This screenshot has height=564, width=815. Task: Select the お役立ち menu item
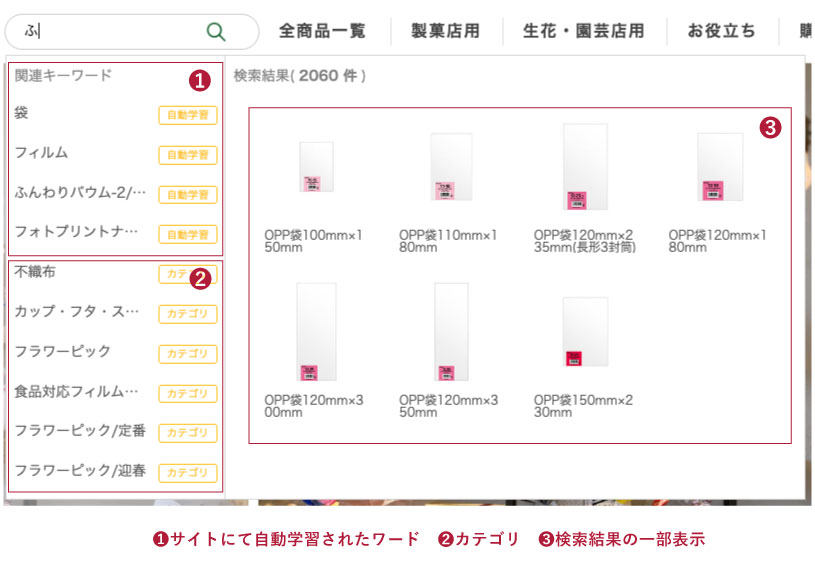(x=721, y=31)
